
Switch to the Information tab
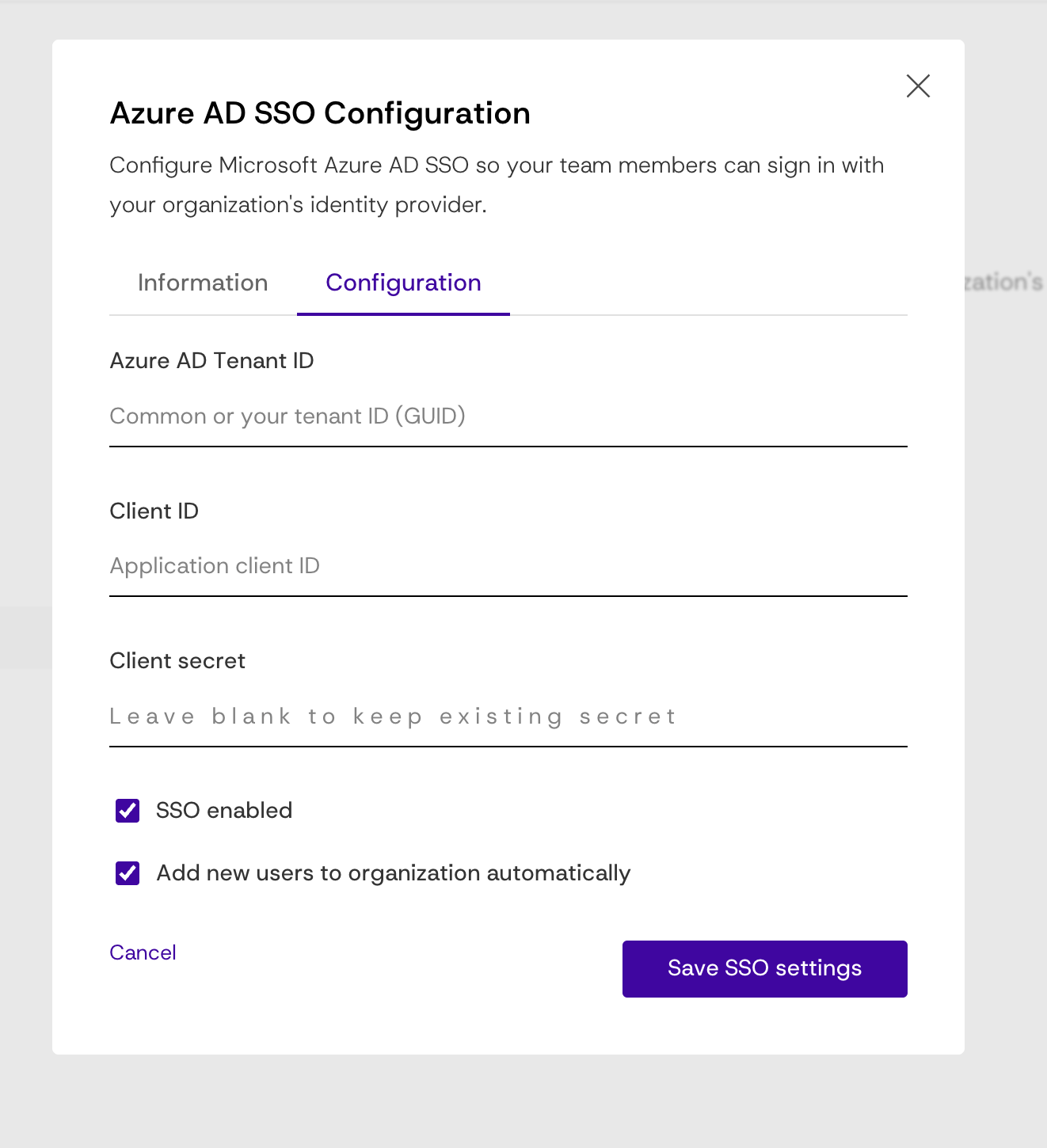(x=203, y=283)
